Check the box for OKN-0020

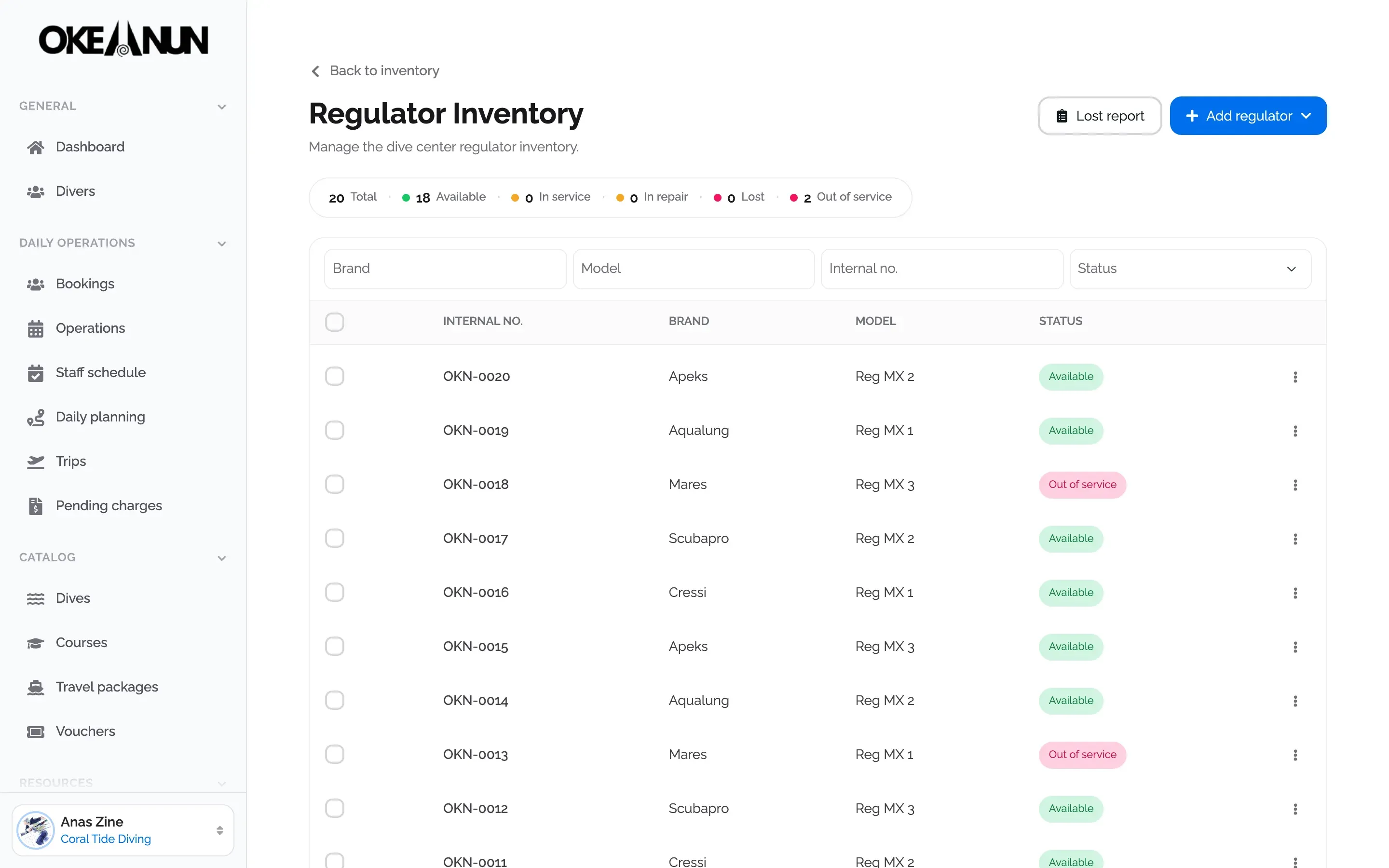335,376
